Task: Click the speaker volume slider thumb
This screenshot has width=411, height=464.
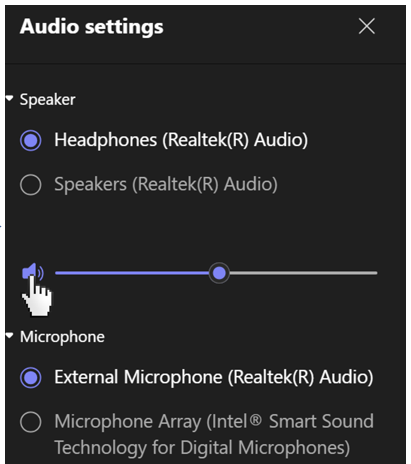Action: [x=219, y=273]
